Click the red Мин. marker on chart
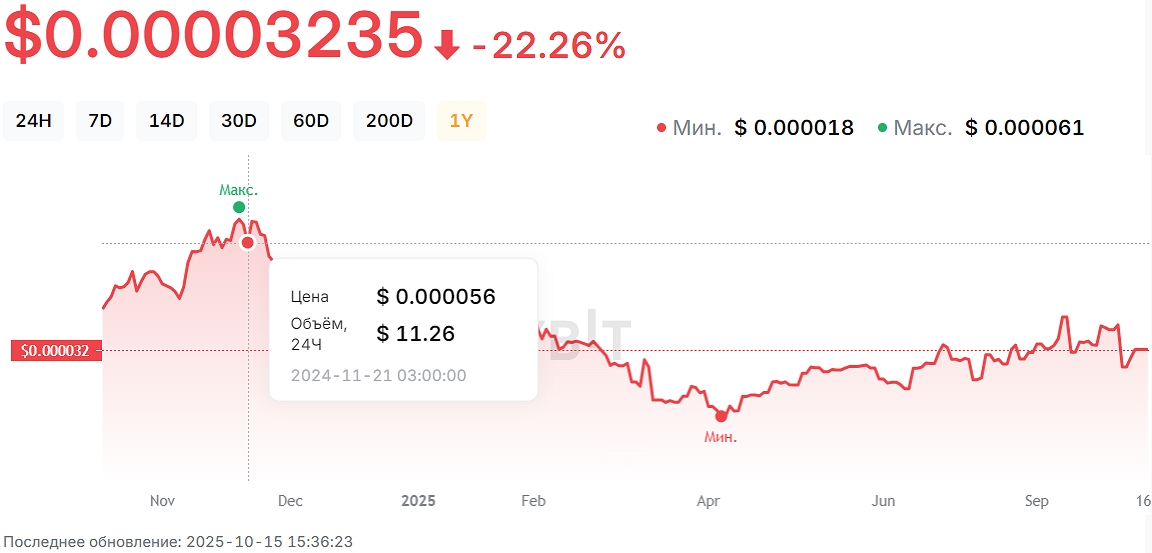 coord(721,416)
